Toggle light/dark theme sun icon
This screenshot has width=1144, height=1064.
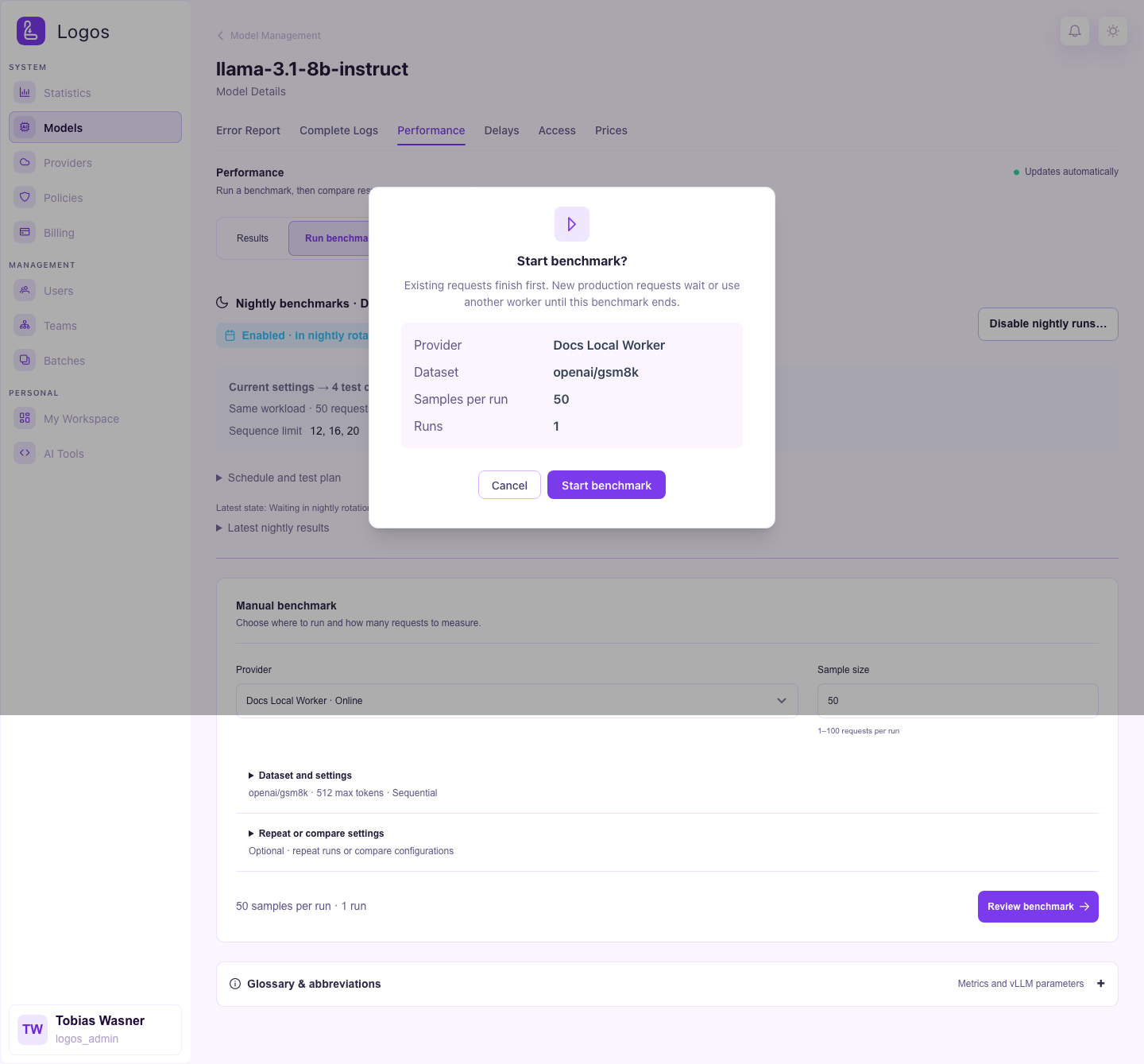1113,31
